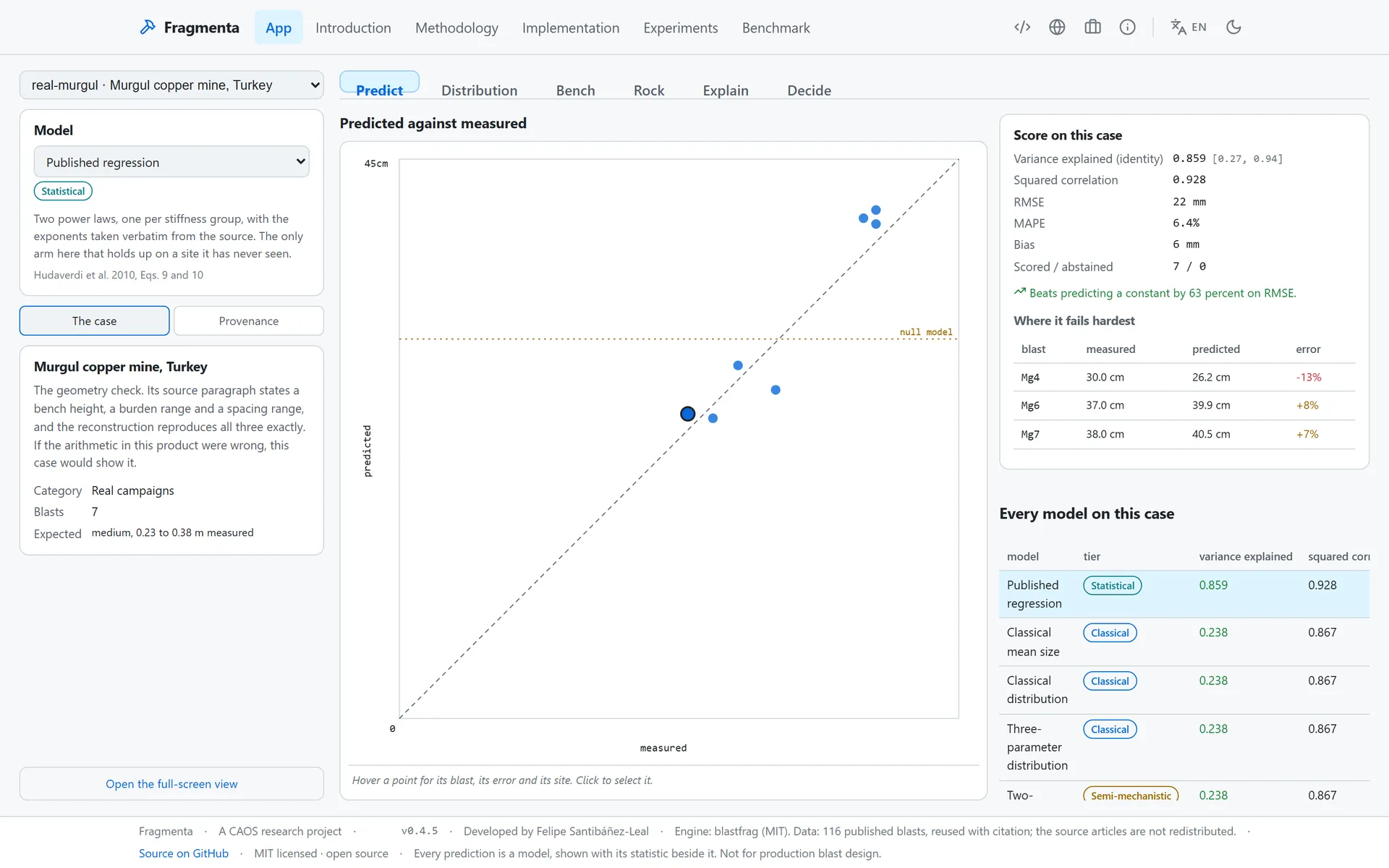Select the App nav item

coord(279,27)
